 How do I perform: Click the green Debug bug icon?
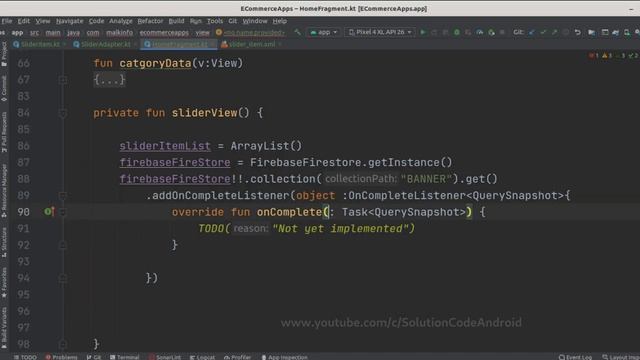pyautogui.click(x=457, y=32)
